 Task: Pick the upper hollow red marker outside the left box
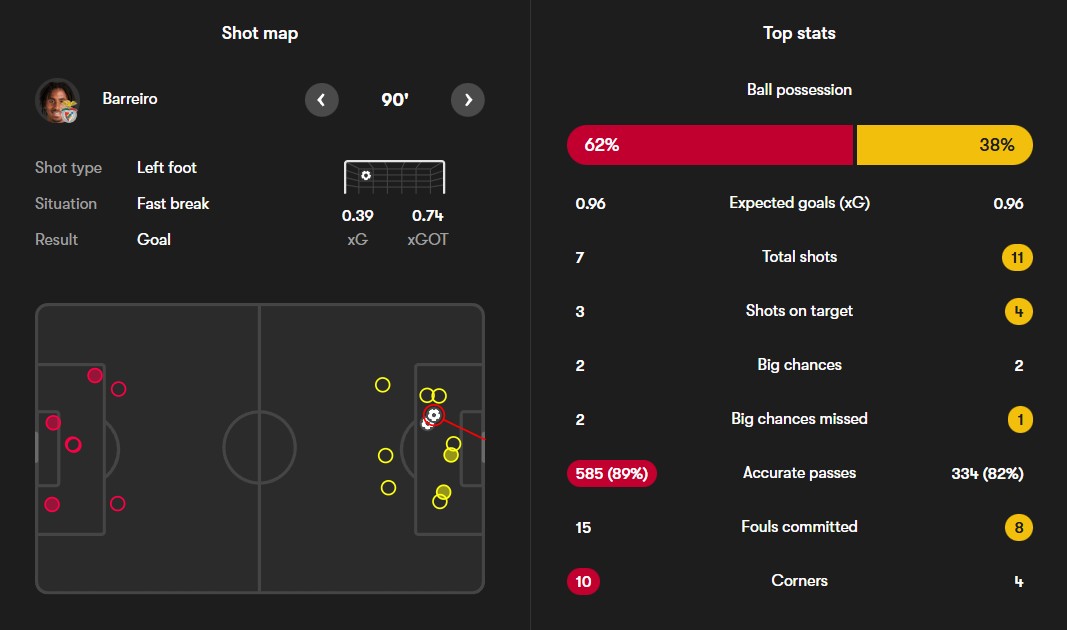point(118,389)
